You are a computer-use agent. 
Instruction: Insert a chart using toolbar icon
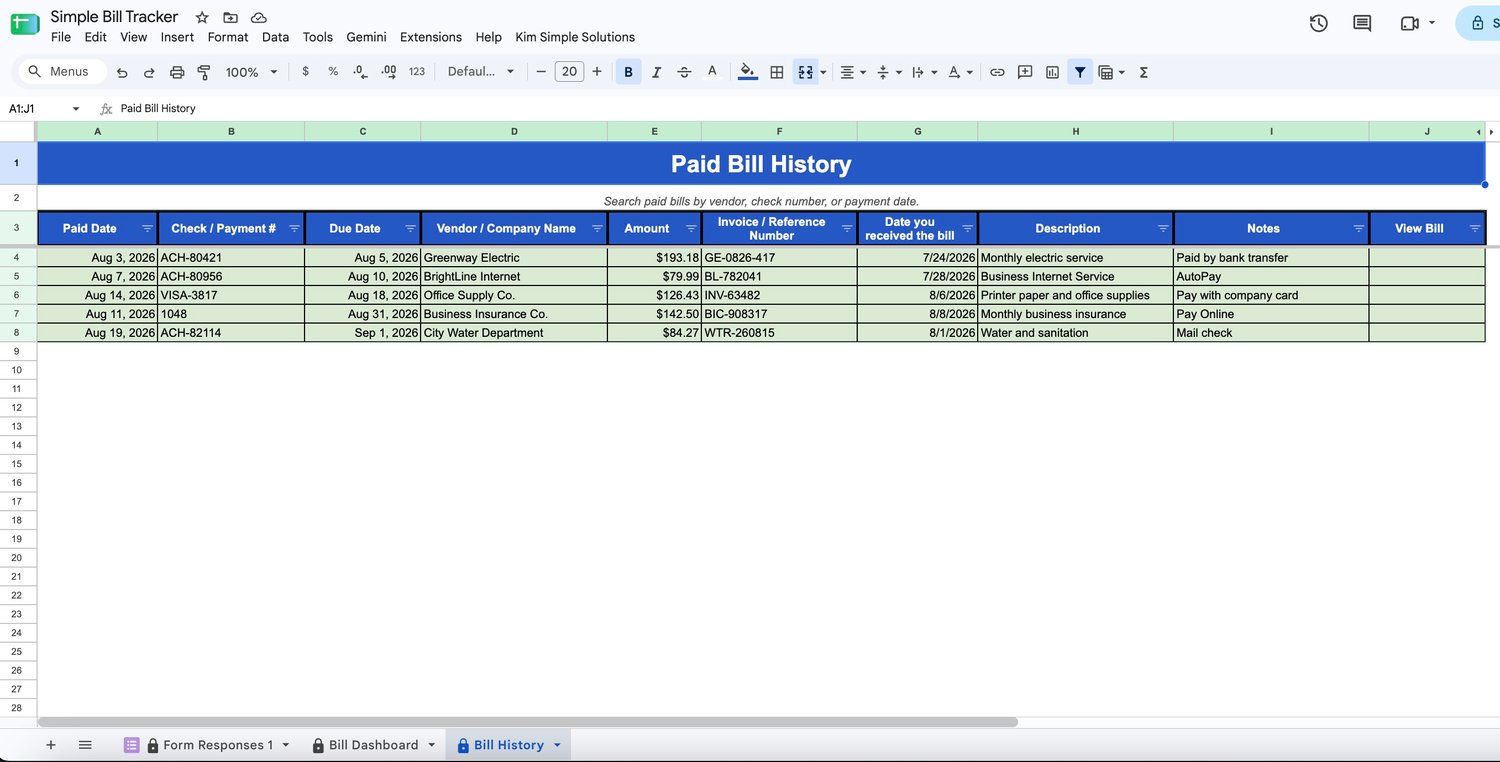pos(1052,72)
